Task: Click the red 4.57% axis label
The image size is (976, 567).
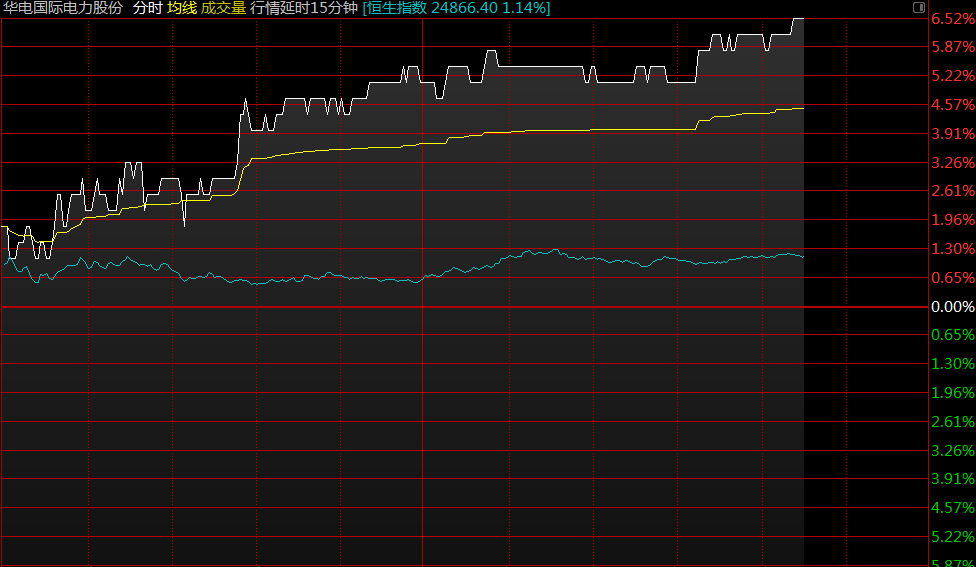Action: 952,104
